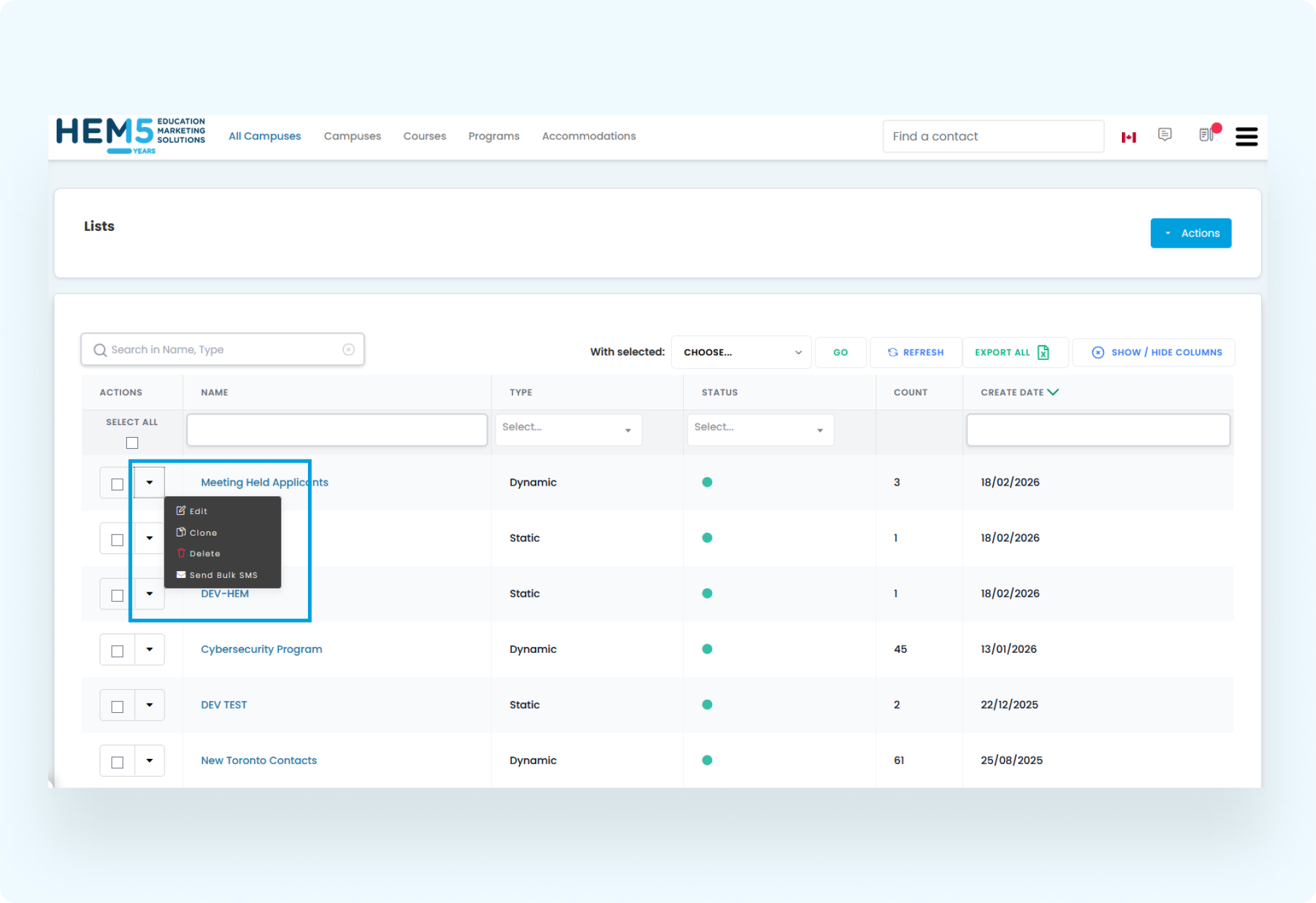Click the Show / Hide Columns icon
This screenshot has height=903, width=1316.
(x=1098, y=352)
